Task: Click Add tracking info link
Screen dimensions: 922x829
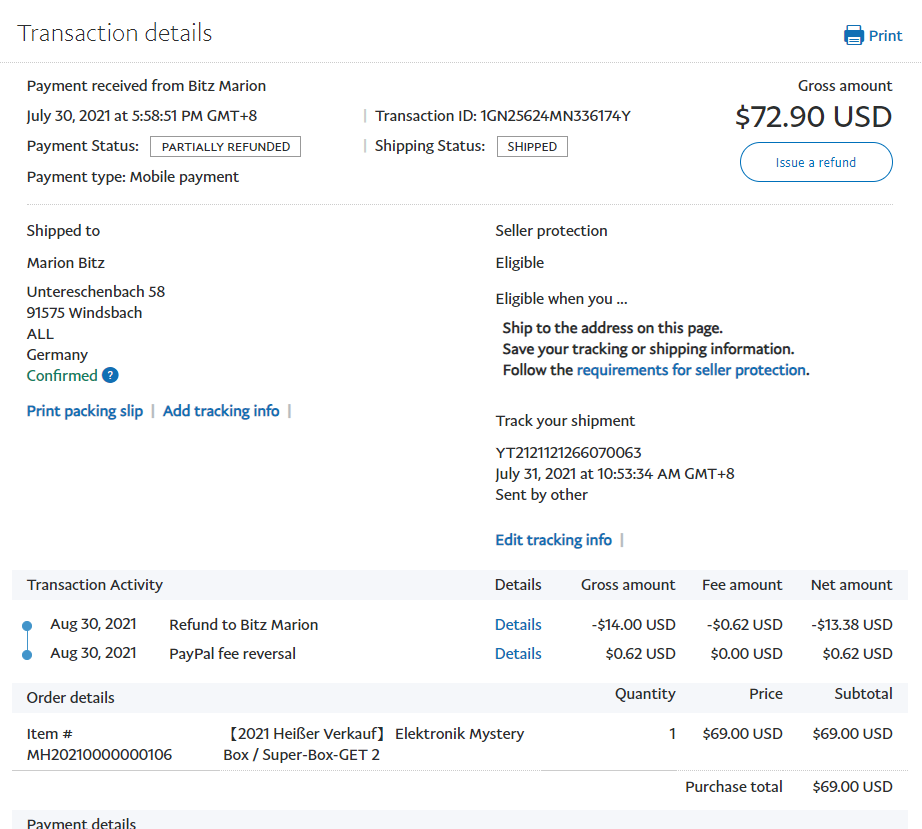Action: 221,411
